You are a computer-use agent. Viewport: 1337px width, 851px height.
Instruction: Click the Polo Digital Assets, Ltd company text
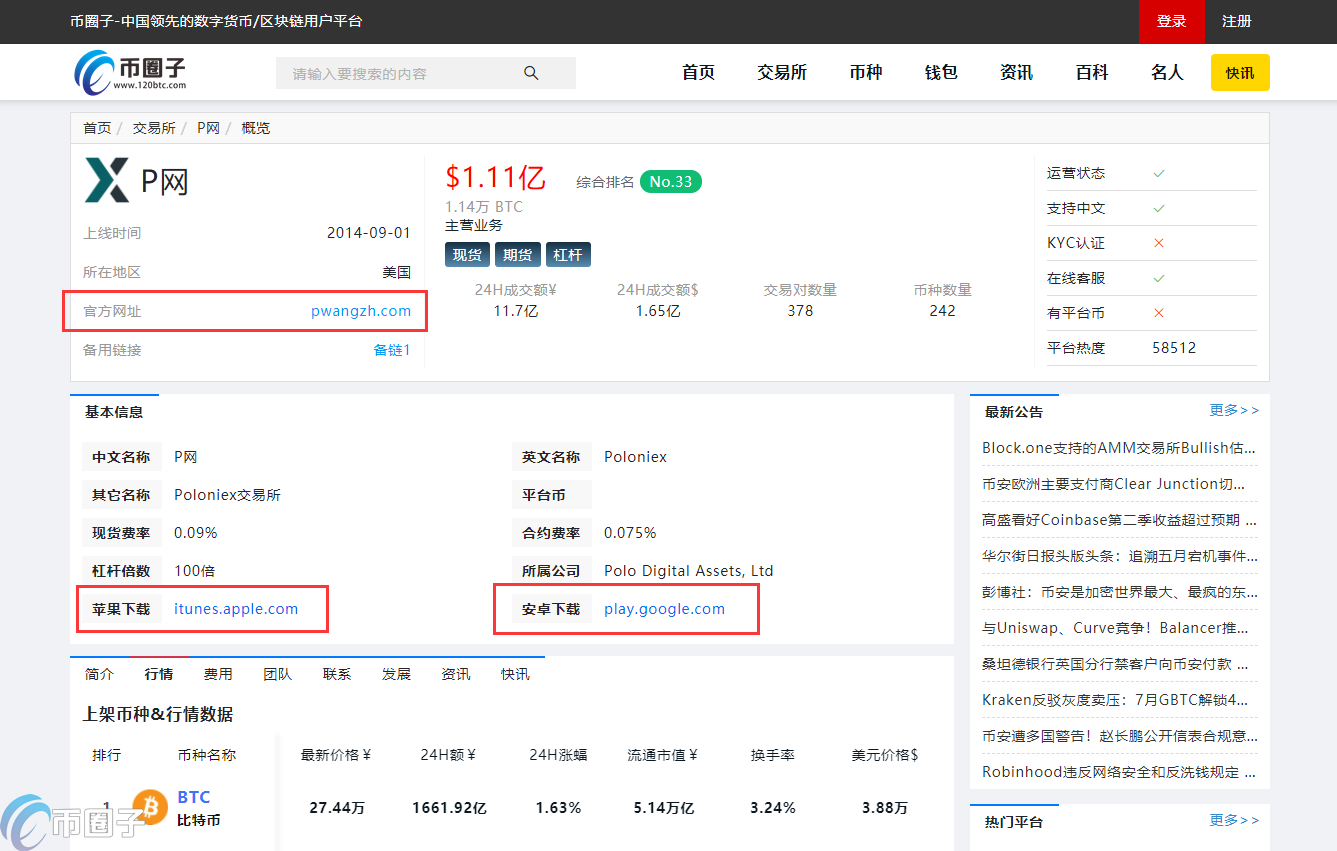689,571
